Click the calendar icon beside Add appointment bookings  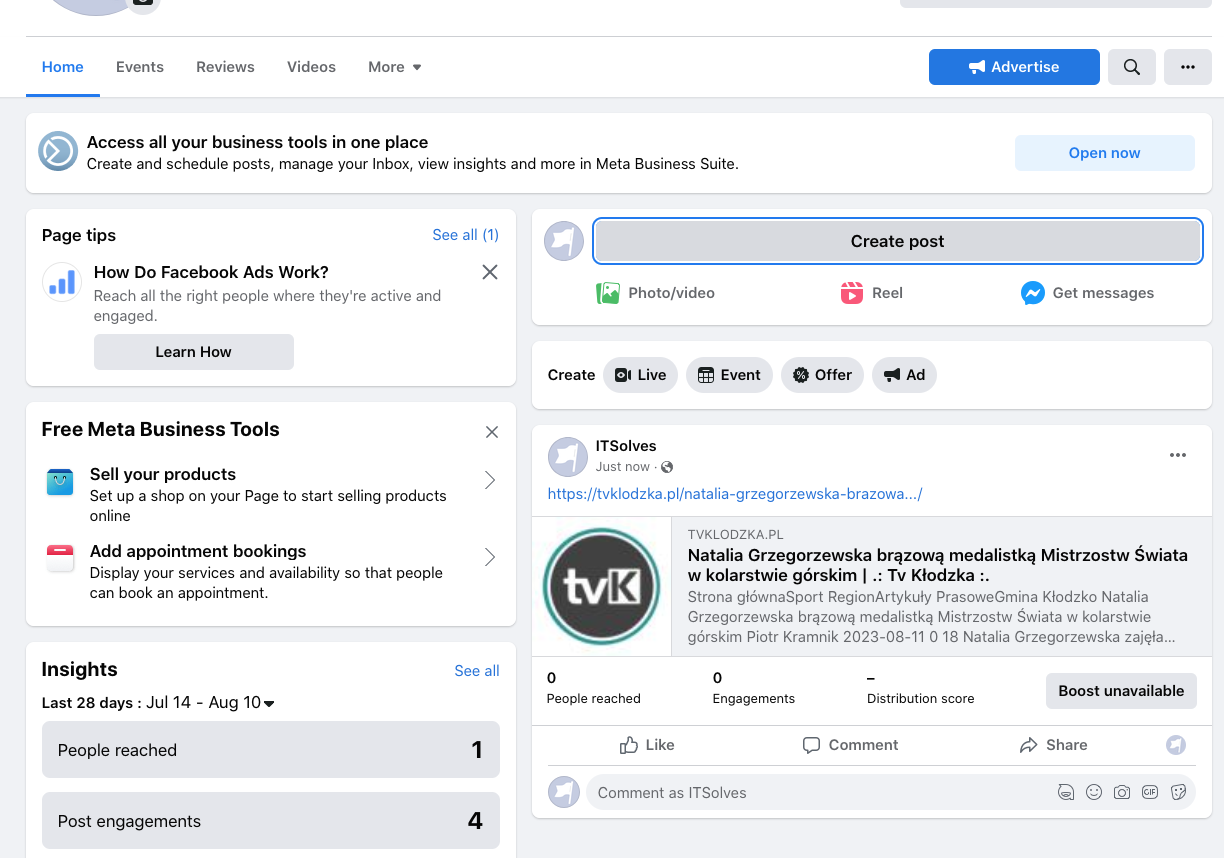[x=60, y=558]
